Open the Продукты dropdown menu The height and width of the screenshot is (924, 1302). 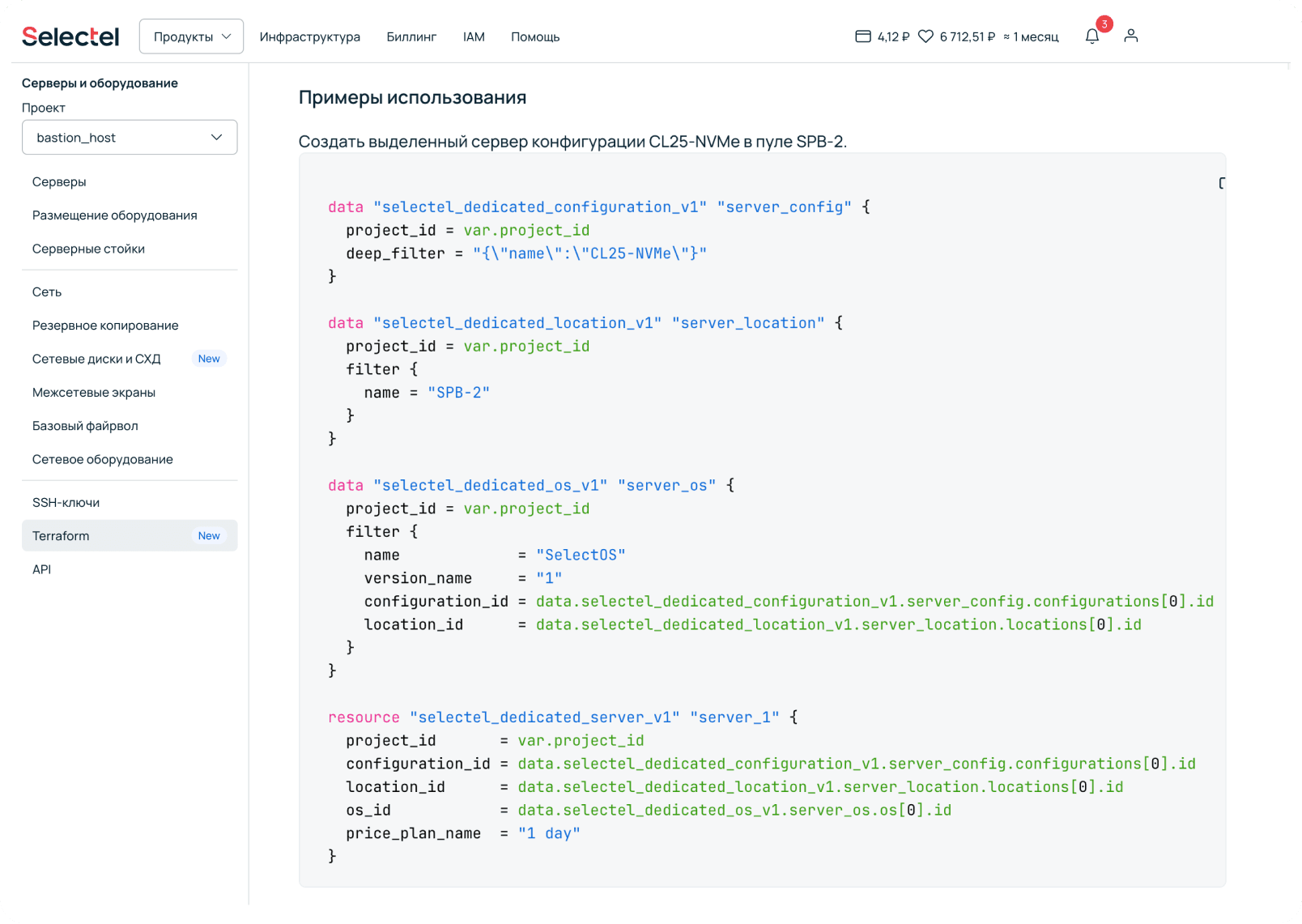point(191,36)
